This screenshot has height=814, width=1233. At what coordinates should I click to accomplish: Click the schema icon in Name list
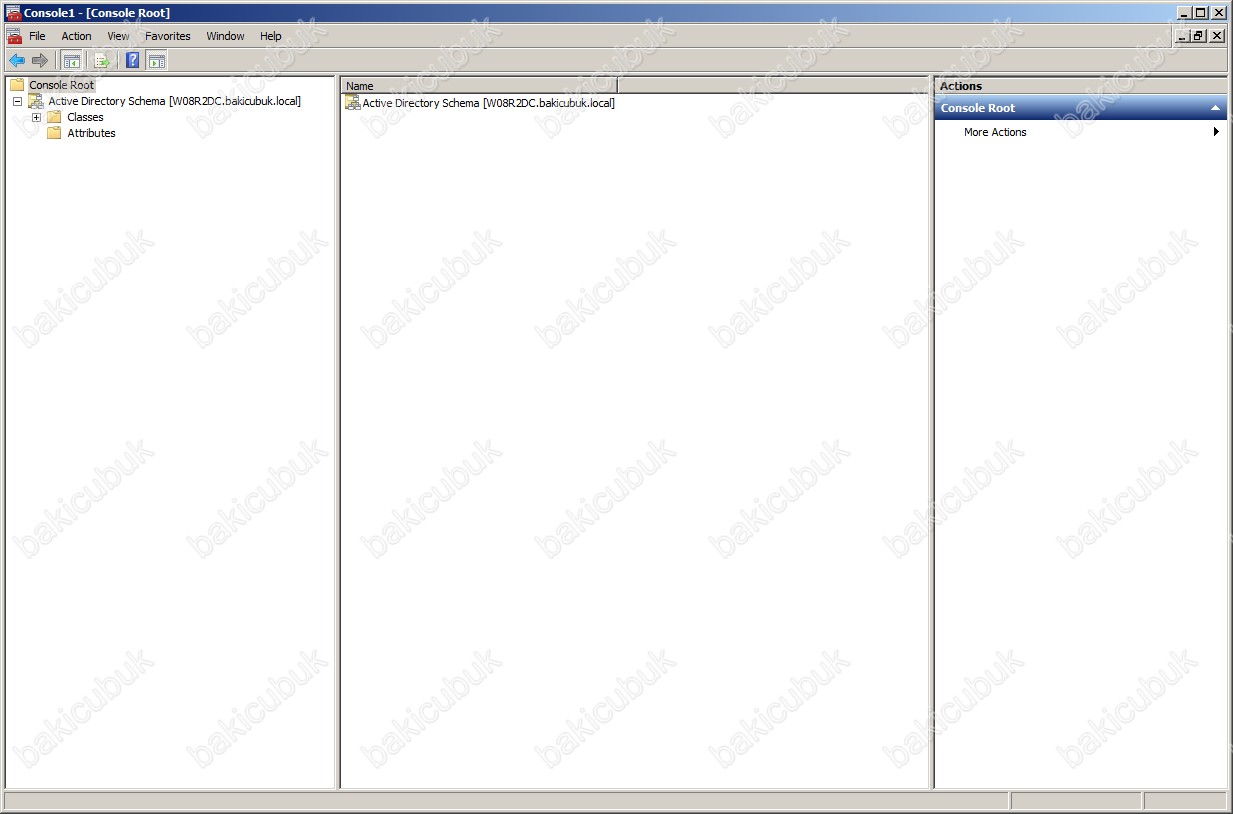coord(352,103)
